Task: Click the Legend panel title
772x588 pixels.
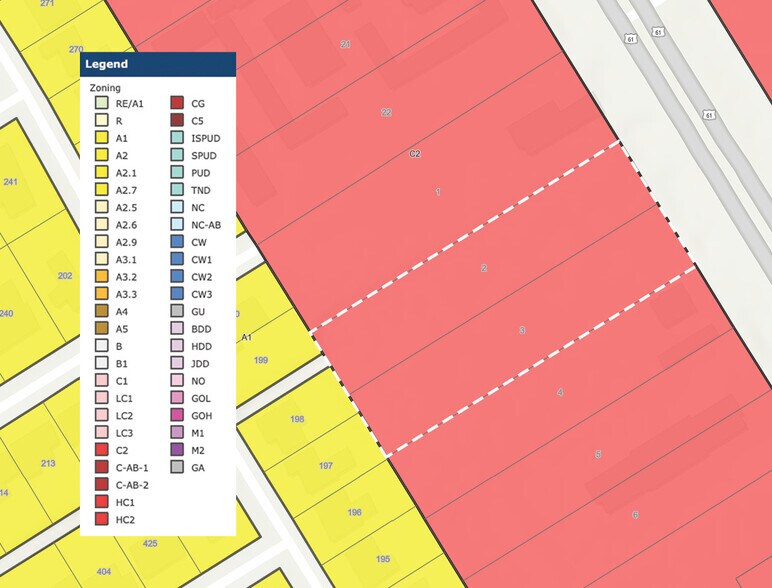Action: tap(106, 64)
